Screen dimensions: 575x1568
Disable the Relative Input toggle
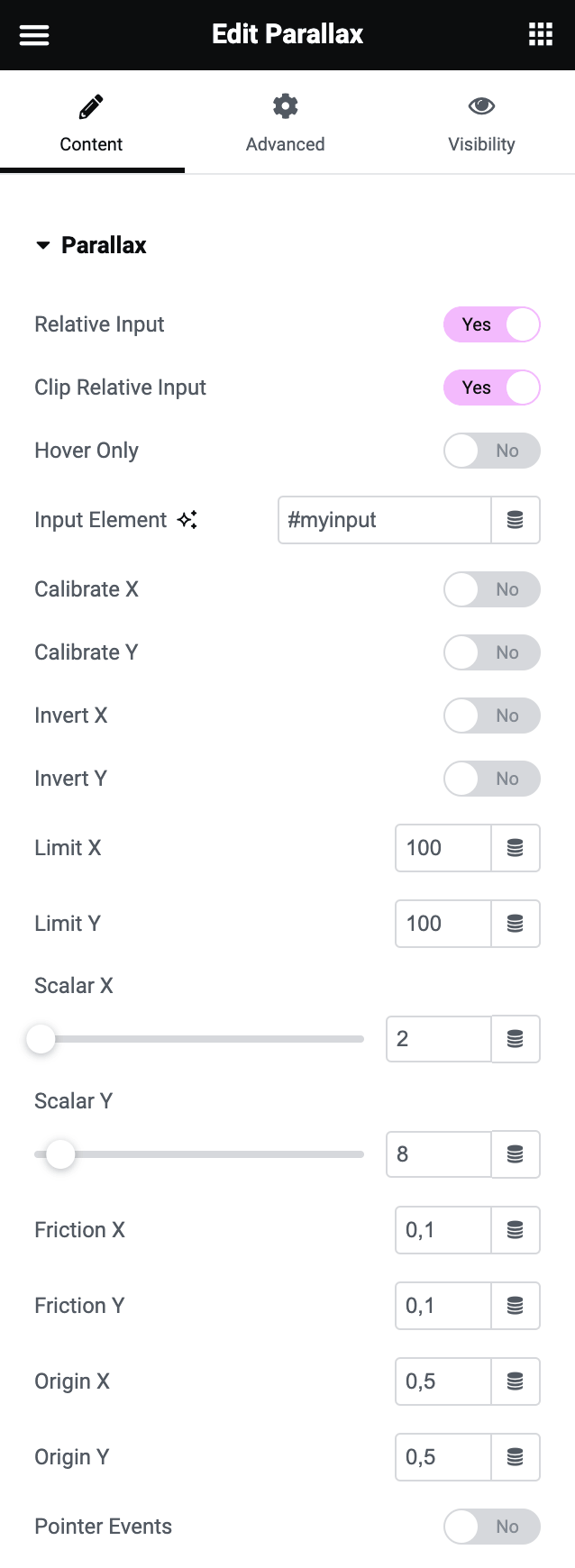pyautogui.click(x=492, y=324)
